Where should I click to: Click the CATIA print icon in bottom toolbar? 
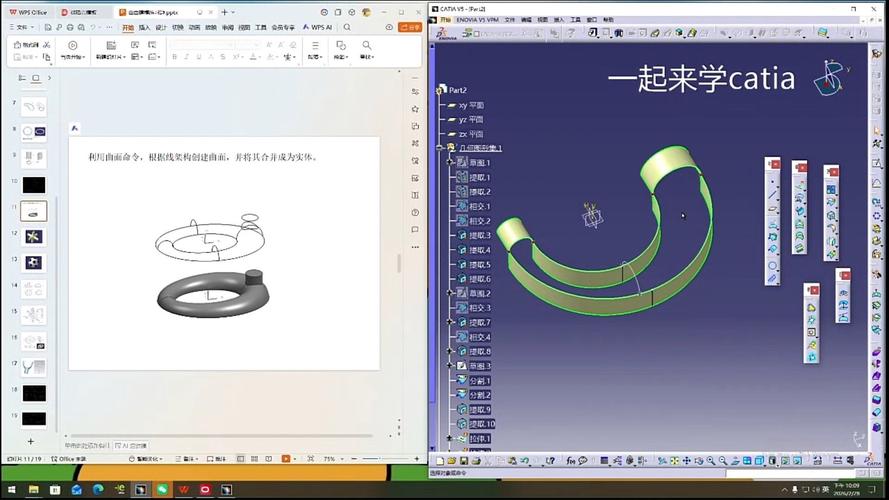click(476, 461)
